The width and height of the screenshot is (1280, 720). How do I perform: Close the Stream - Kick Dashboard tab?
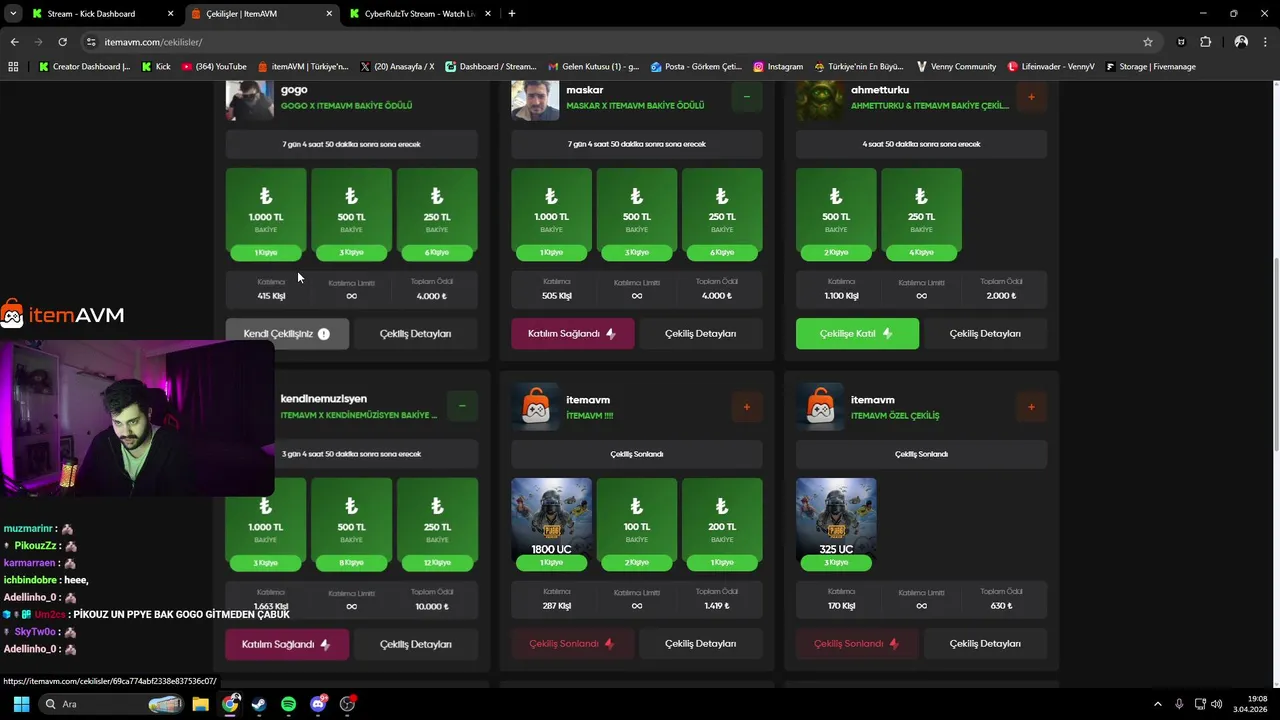[x=170, y=14]
